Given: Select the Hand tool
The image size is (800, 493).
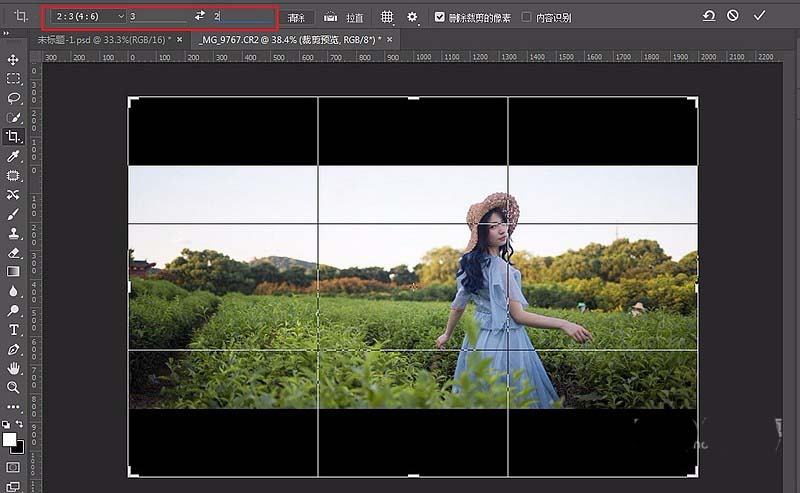Looking at the screenshot, I should (13, 368).
